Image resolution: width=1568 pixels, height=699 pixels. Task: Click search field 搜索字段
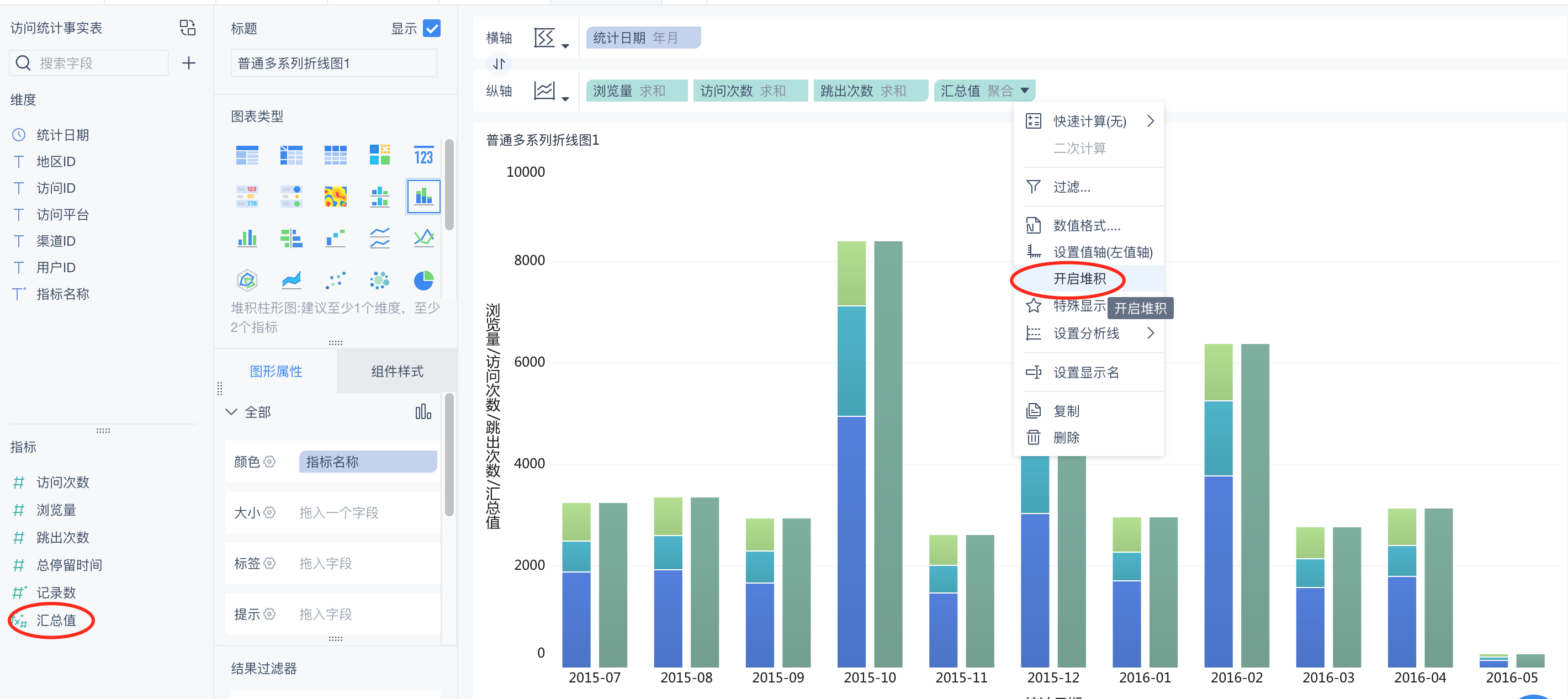(89, 63)
